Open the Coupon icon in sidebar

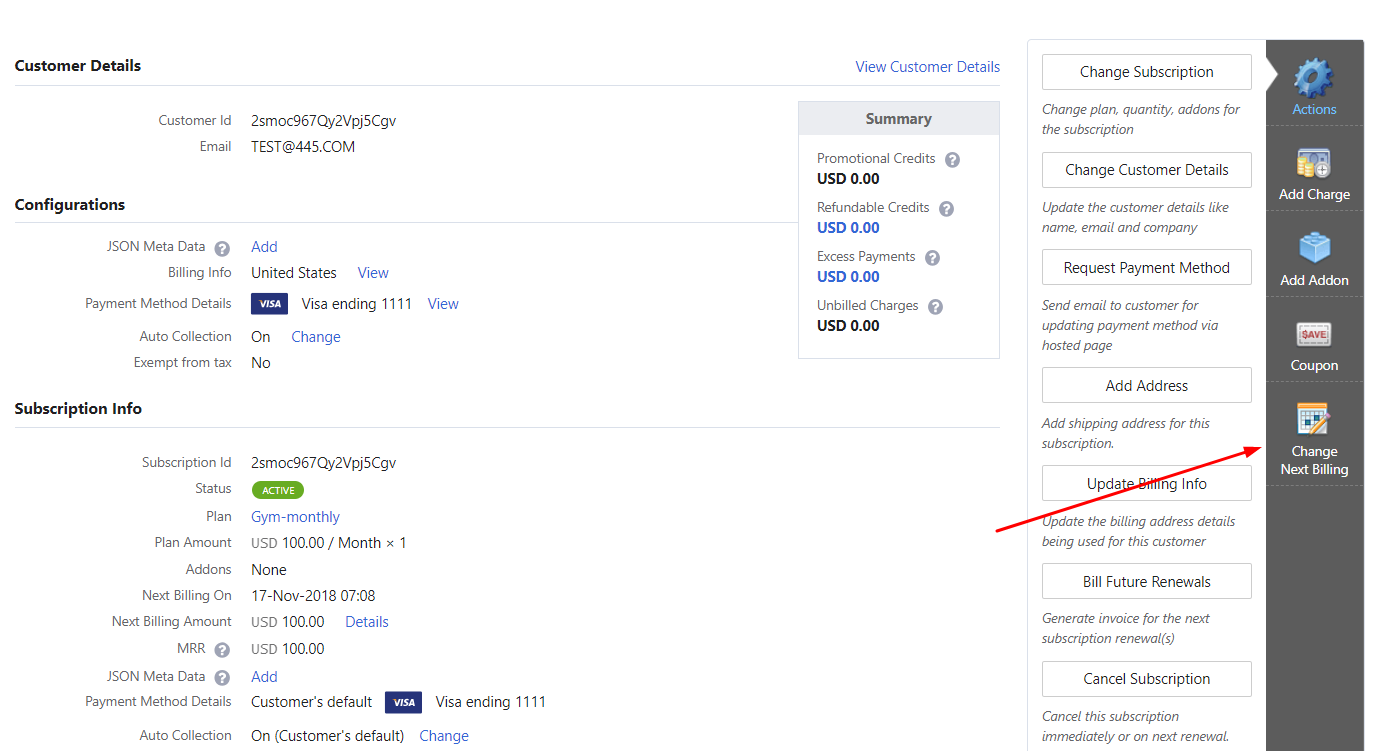(x=1314, y=335)
